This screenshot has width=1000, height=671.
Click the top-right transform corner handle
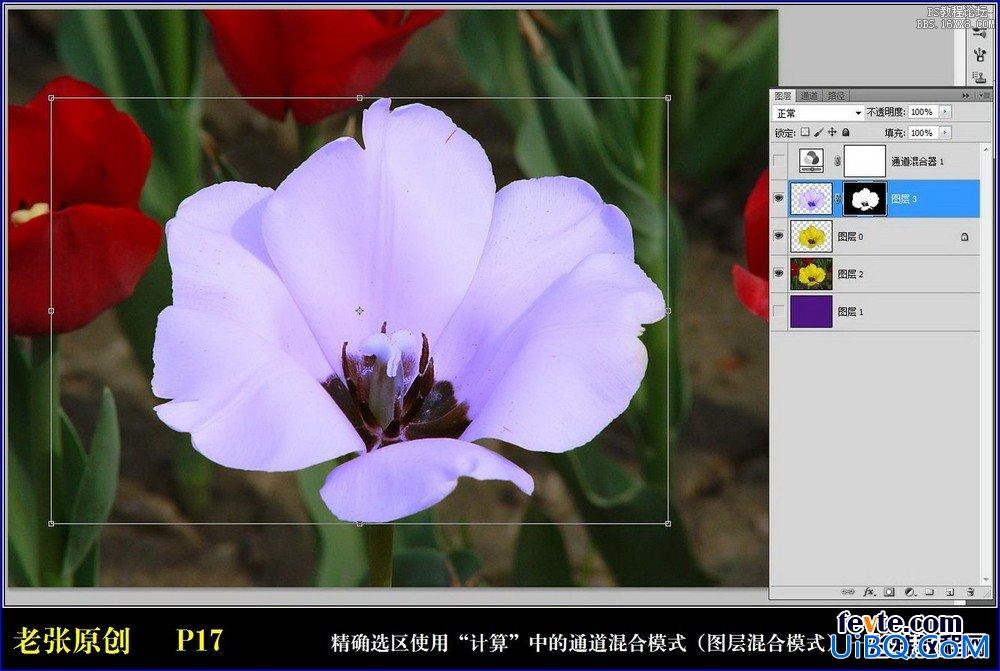[x=668, y=98]
